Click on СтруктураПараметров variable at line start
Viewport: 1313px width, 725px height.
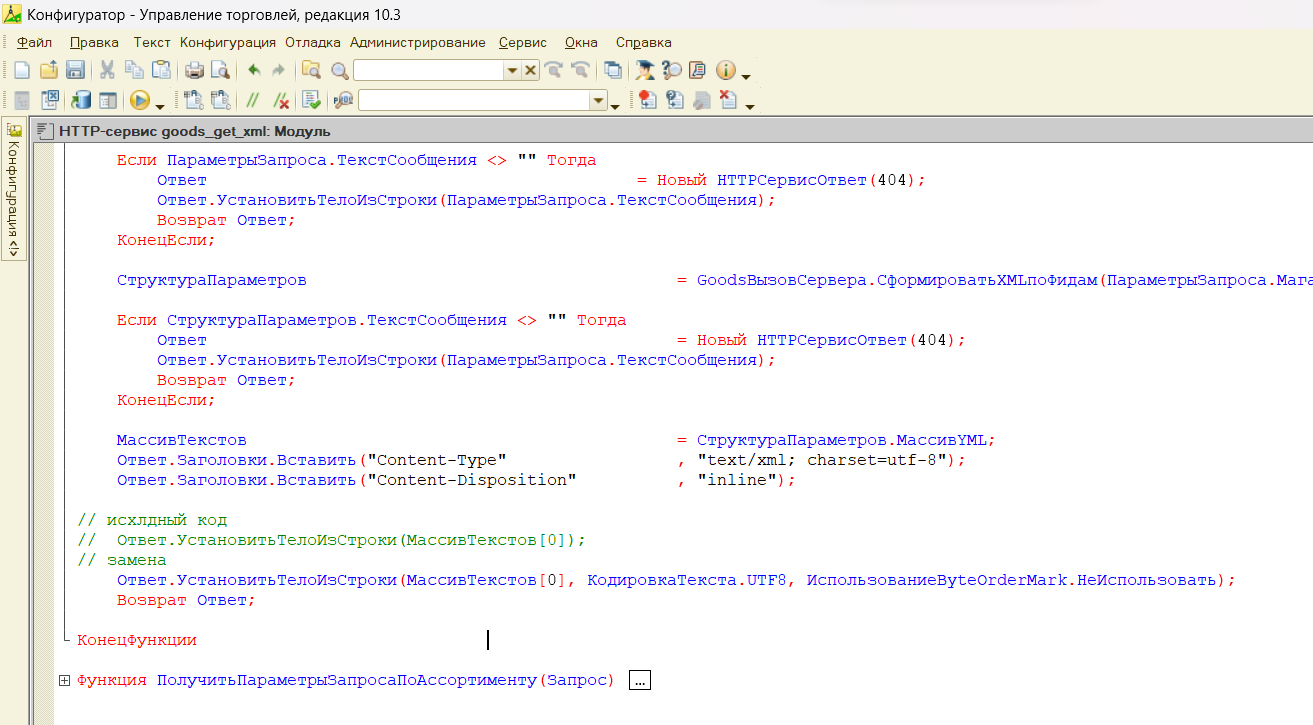[x=212, y=280]
